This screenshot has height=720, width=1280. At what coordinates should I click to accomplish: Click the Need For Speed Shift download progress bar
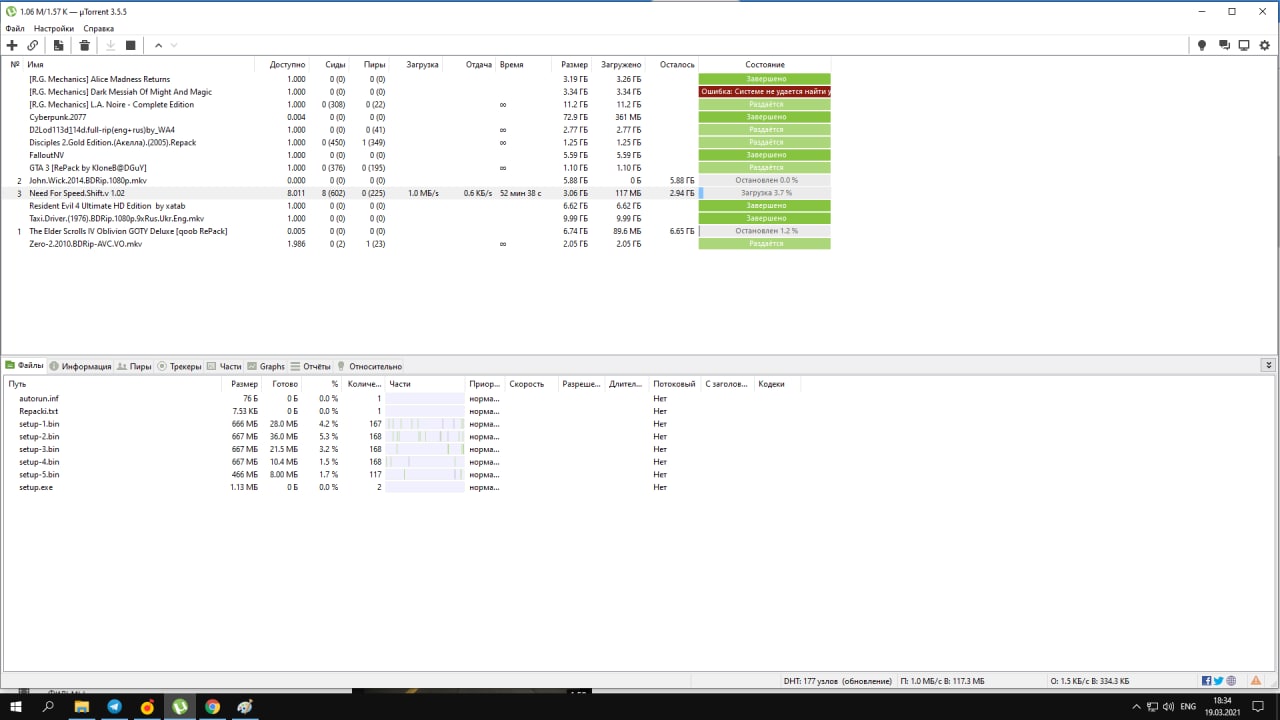(764, 193)
